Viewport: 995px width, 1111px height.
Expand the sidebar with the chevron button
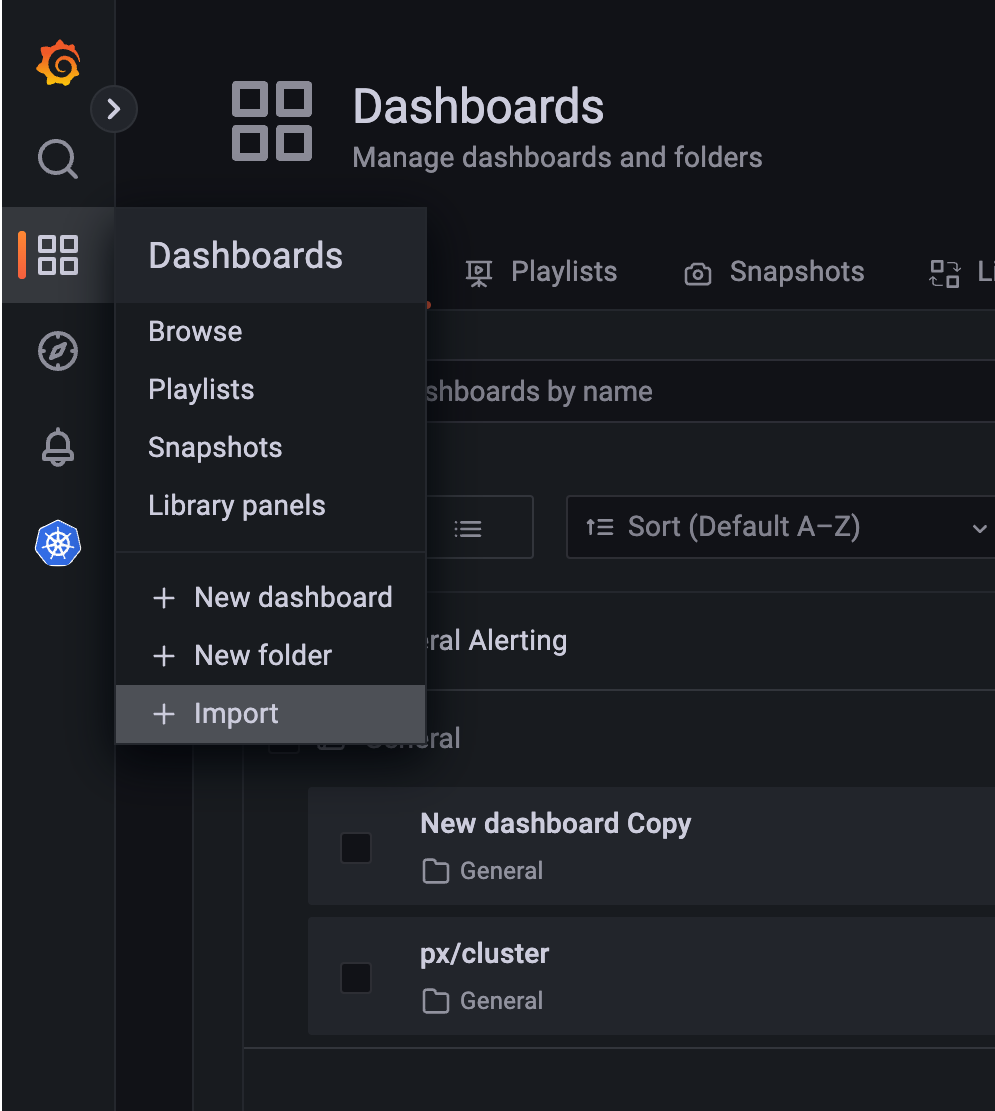[x=114, y=109]
